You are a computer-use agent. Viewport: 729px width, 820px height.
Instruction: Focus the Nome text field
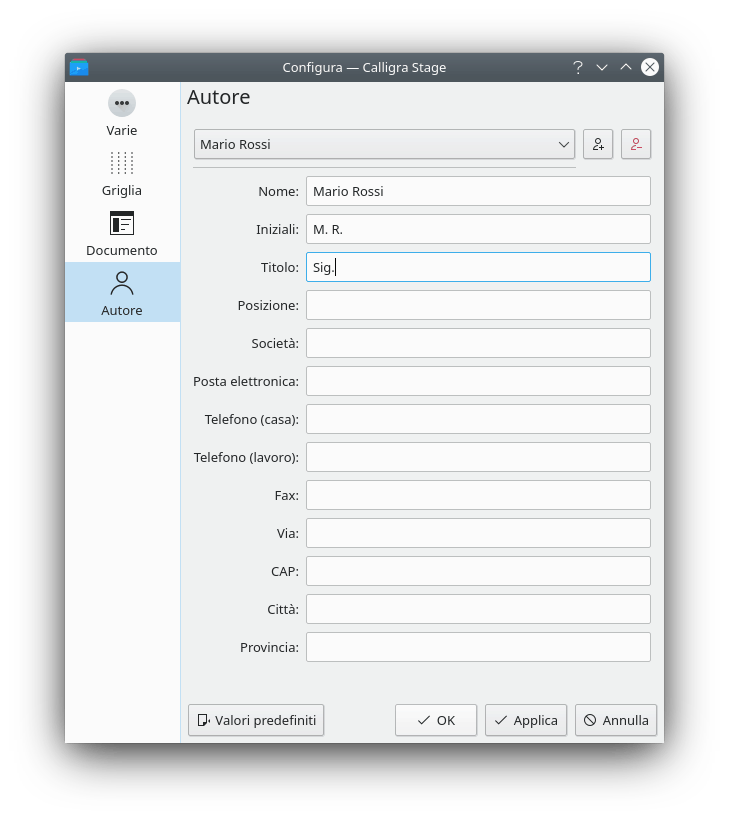(x=478, y=191)
